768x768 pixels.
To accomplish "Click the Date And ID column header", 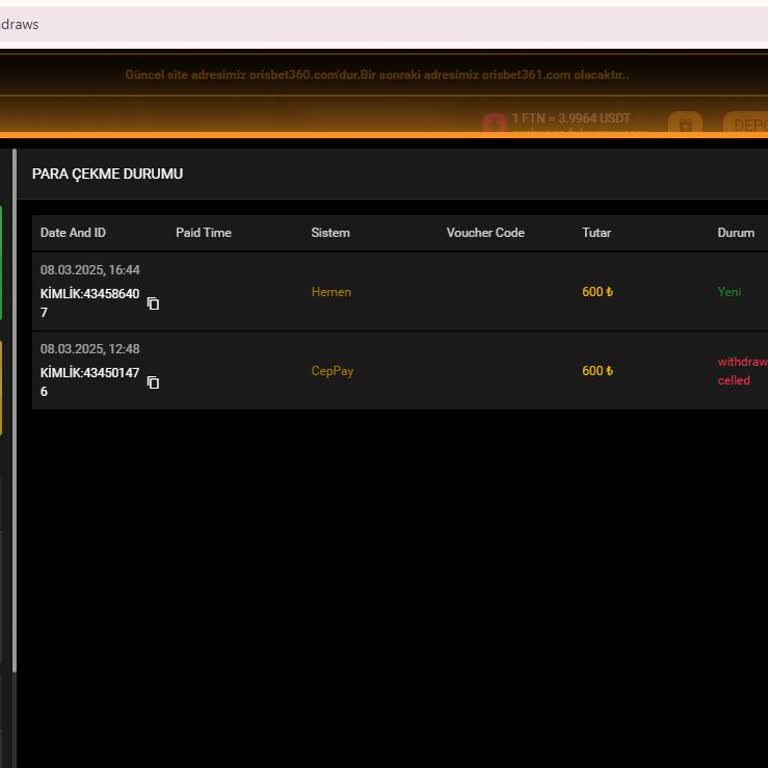I will [x=73, y=233].
